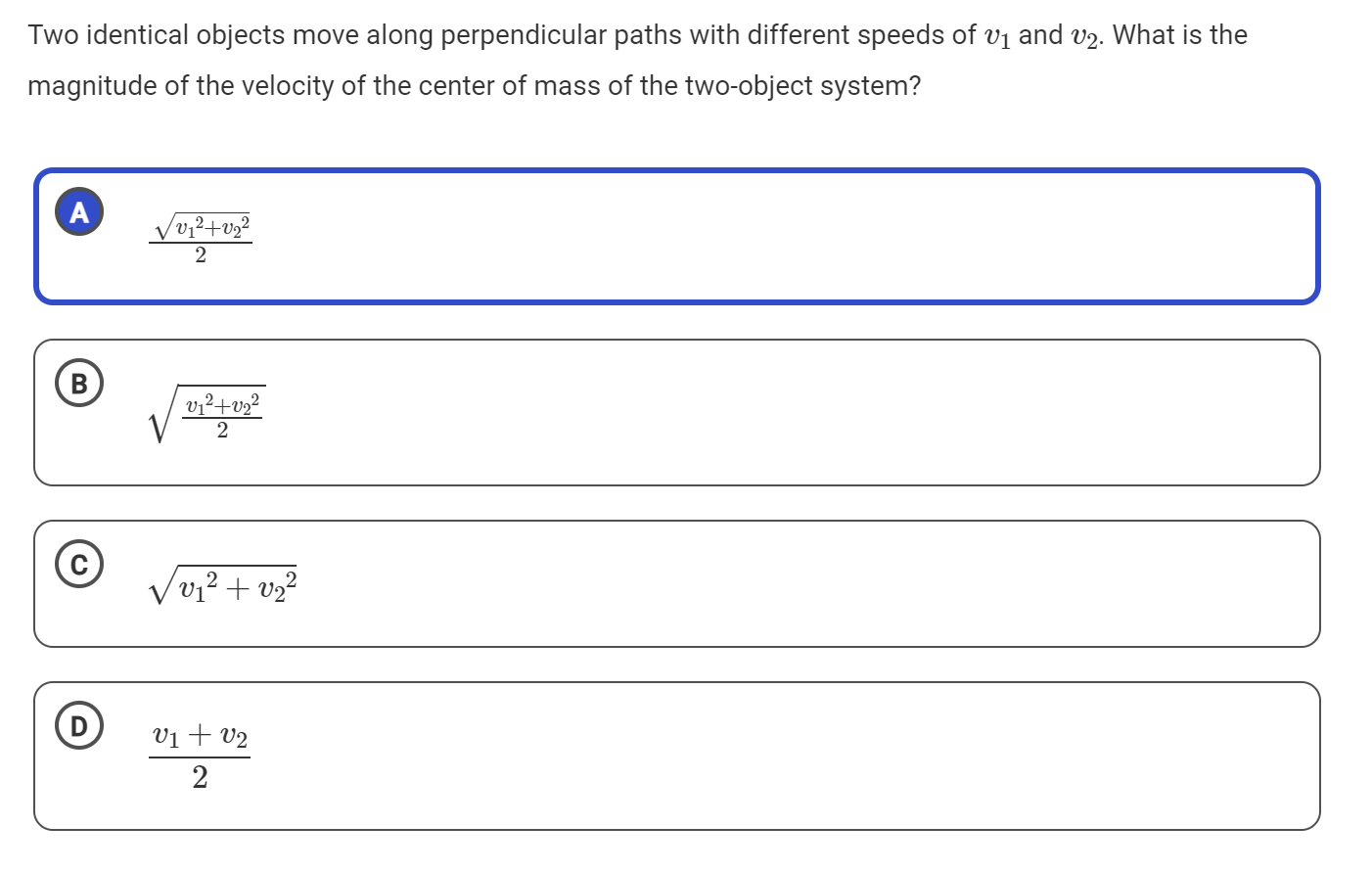This screenshot has width=1372, height=872.
Task: Click the circled C icon
Action: tap(79, 563)
